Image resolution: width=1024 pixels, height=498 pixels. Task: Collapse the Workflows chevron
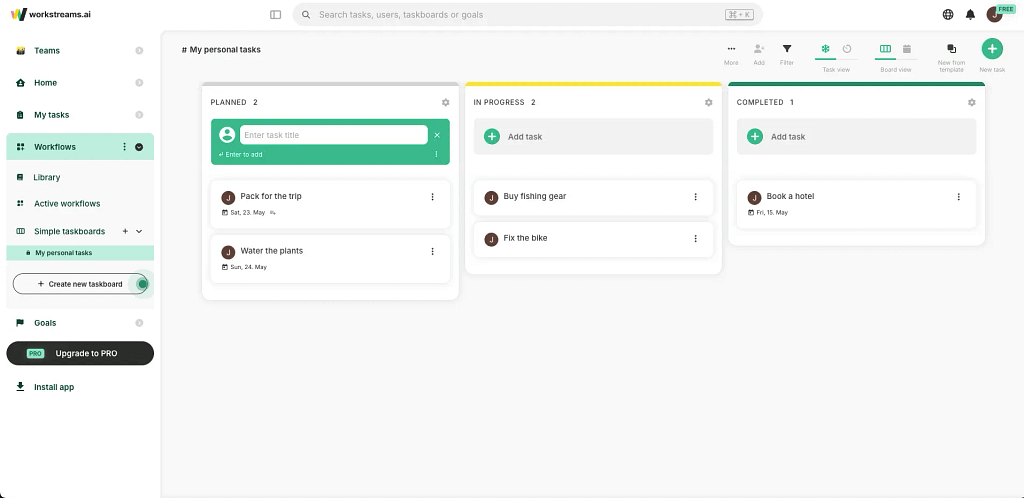click(x=139, y=147)
